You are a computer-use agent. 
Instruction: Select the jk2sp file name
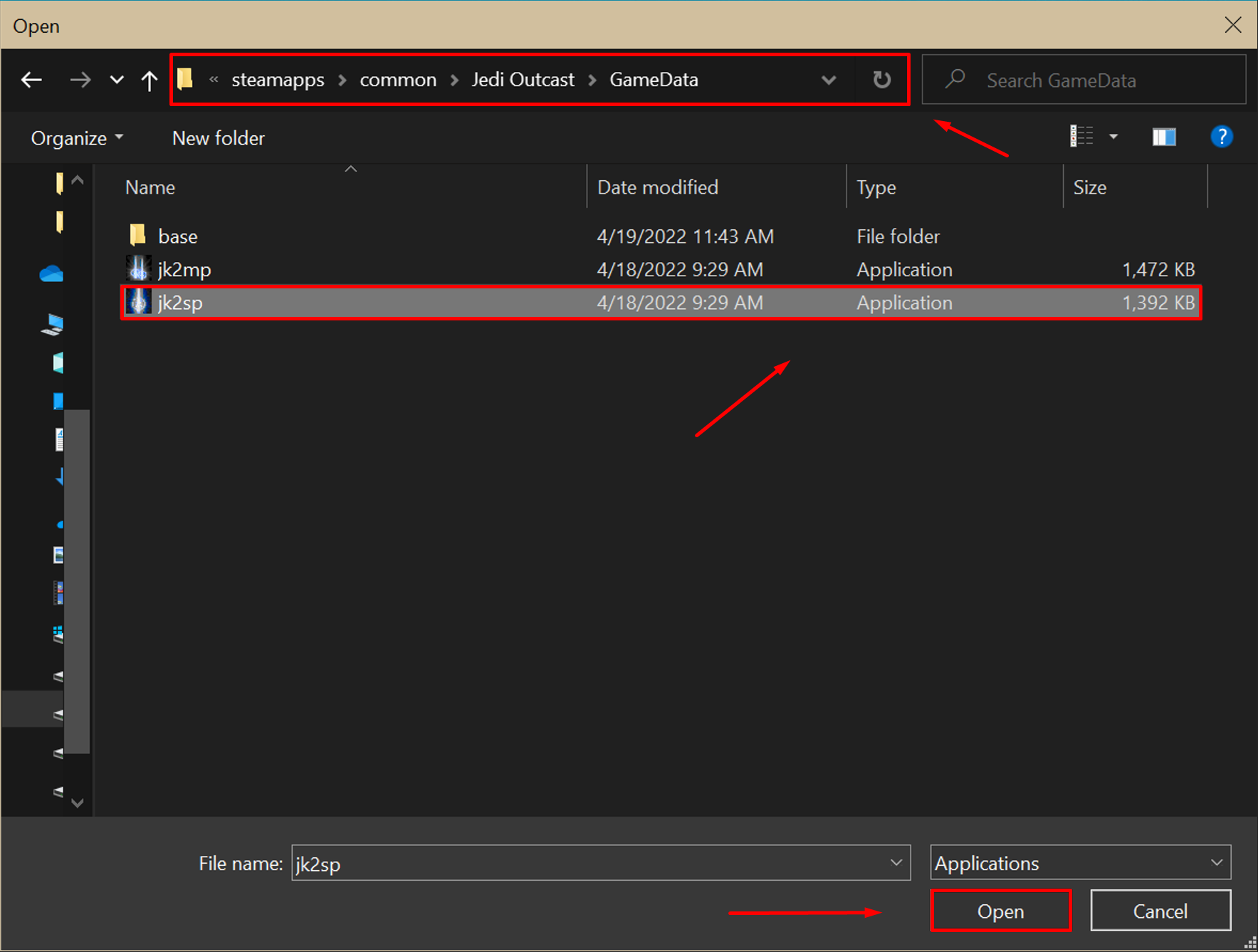coord(180,303)
